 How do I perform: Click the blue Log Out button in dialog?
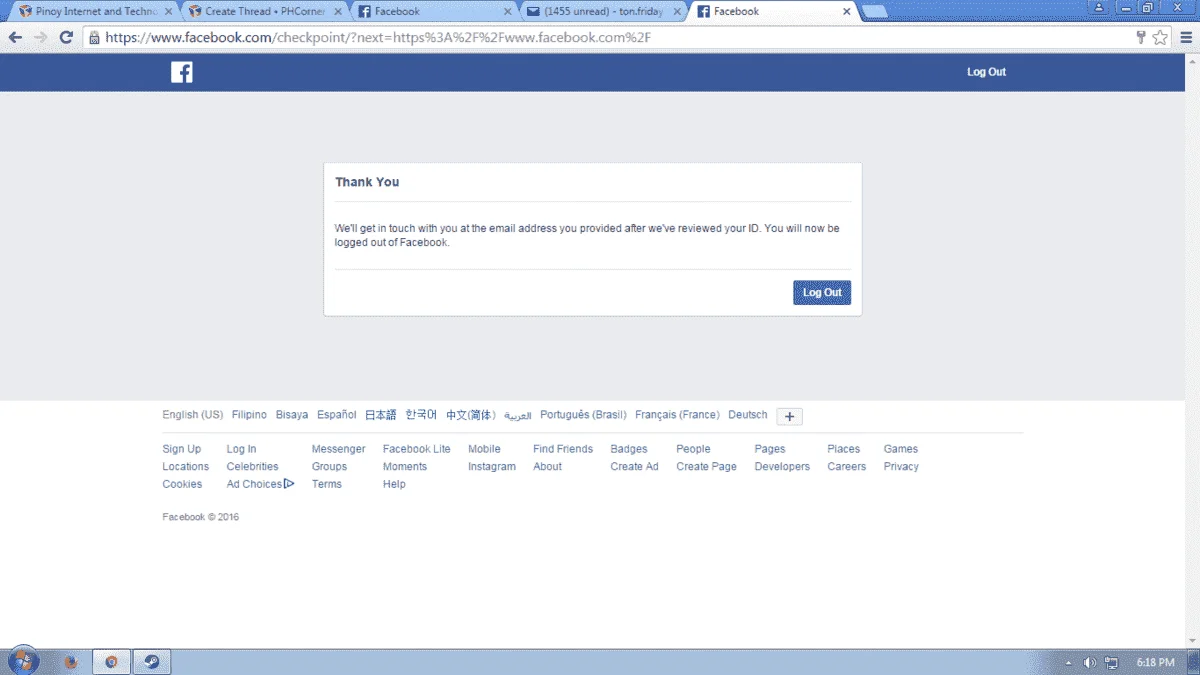822,292
